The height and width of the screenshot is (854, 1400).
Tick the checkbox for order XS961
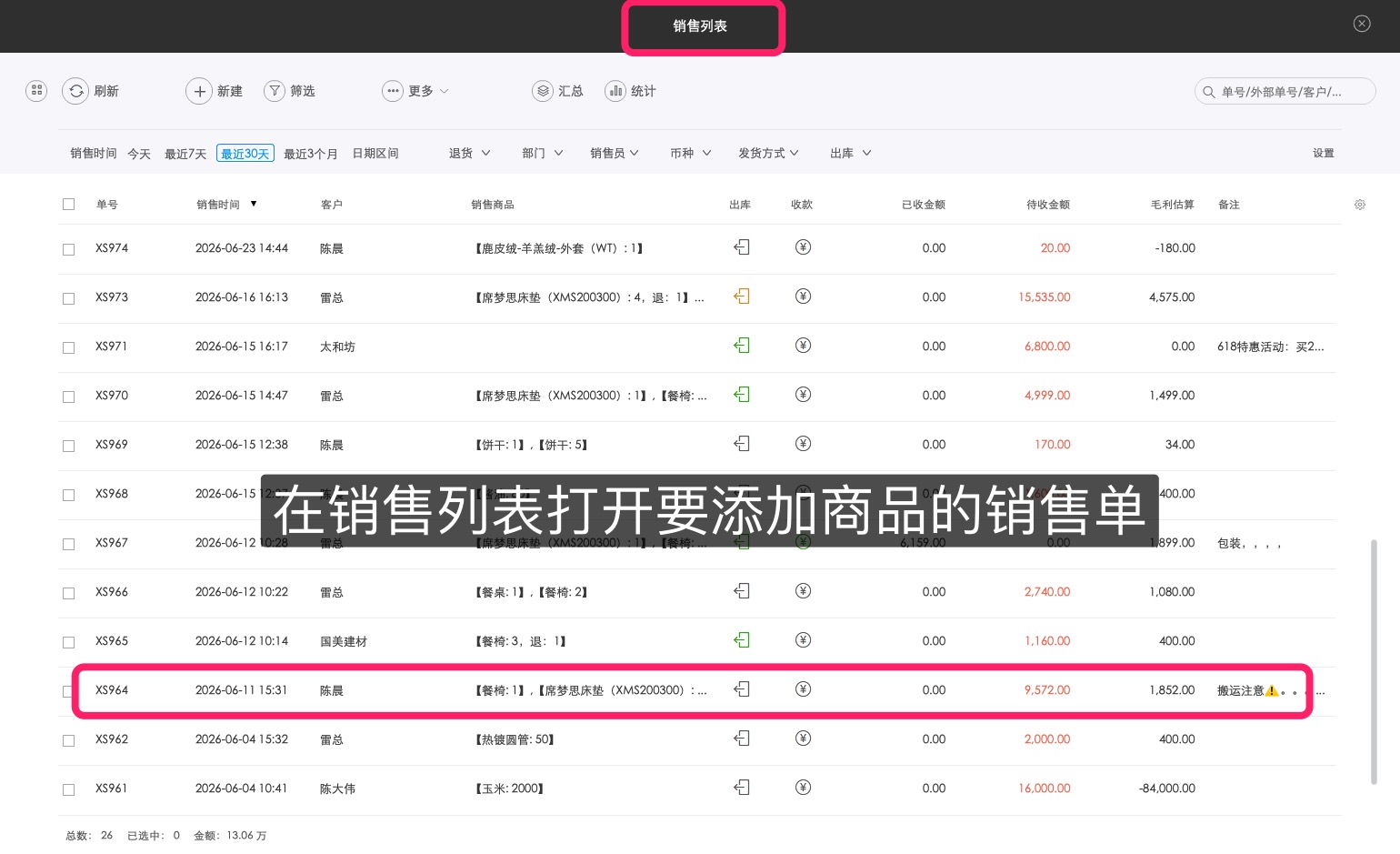pos(68,789)
